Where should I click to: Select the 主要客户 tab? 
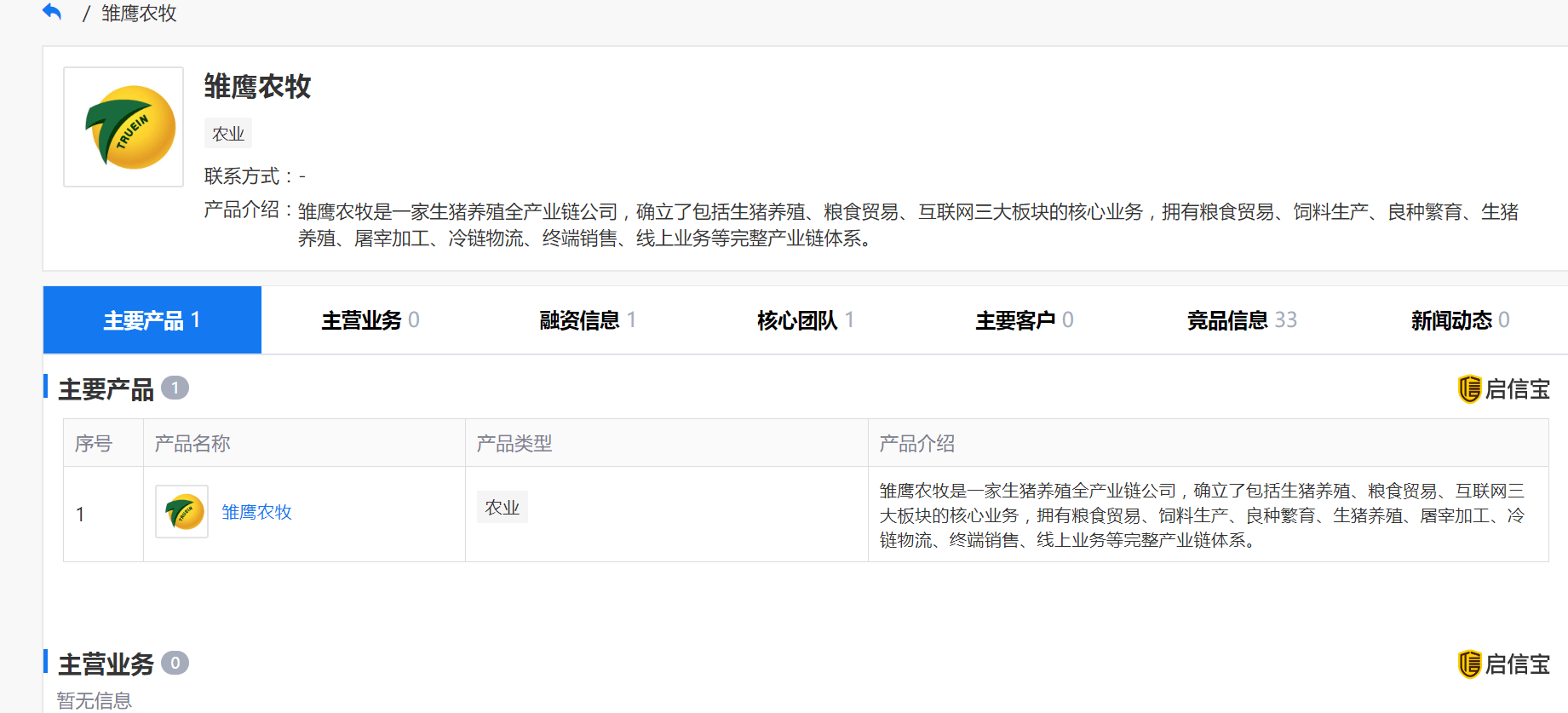click(1025, 320)
